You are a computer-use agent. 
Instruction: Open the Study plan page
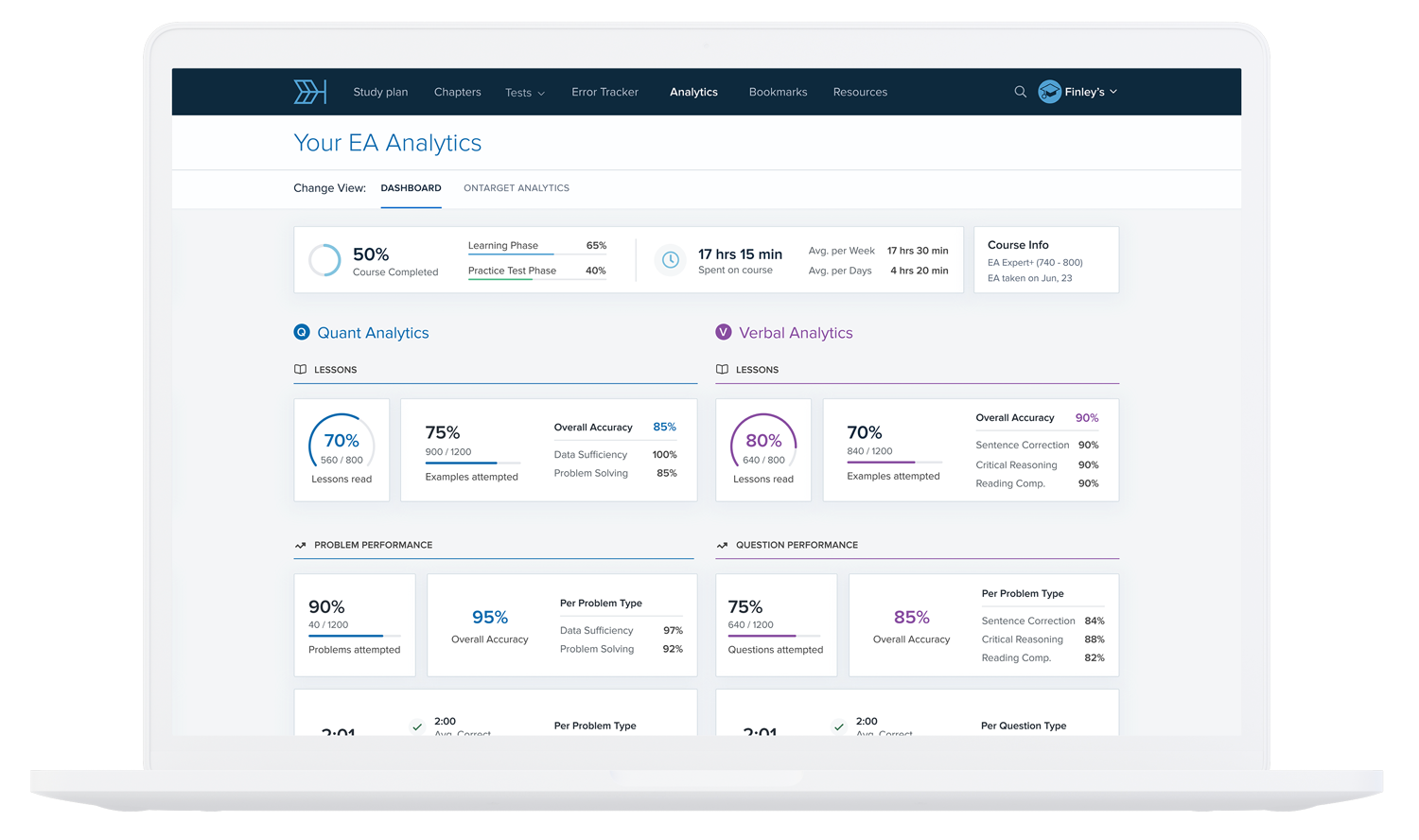click(380, 92)
